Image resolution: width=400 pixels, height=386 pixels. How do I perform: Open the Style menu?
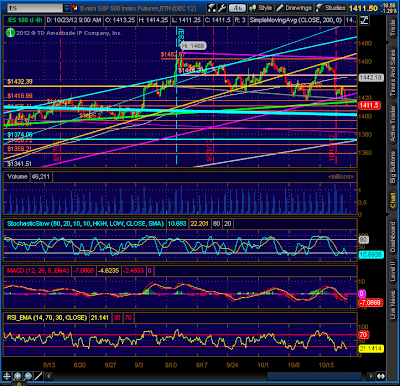(x=261, y=8)
